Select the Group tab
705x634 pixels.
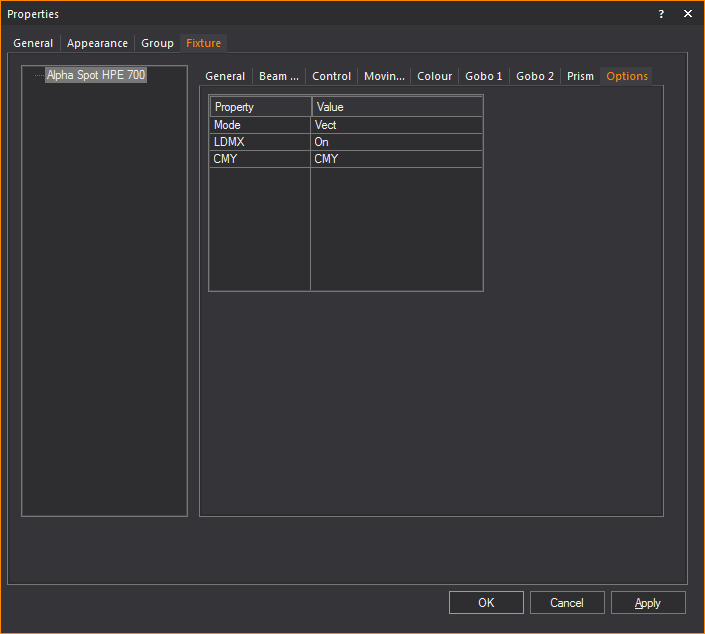pos(157,44)
